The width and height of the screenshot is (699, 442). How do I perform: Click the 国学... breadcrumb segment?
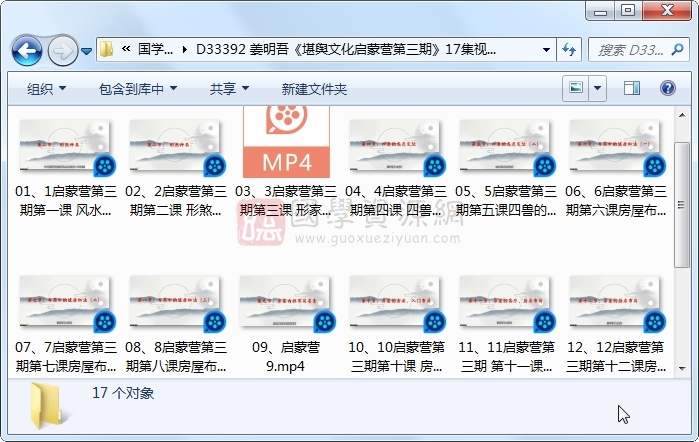[x=155, y=49]
